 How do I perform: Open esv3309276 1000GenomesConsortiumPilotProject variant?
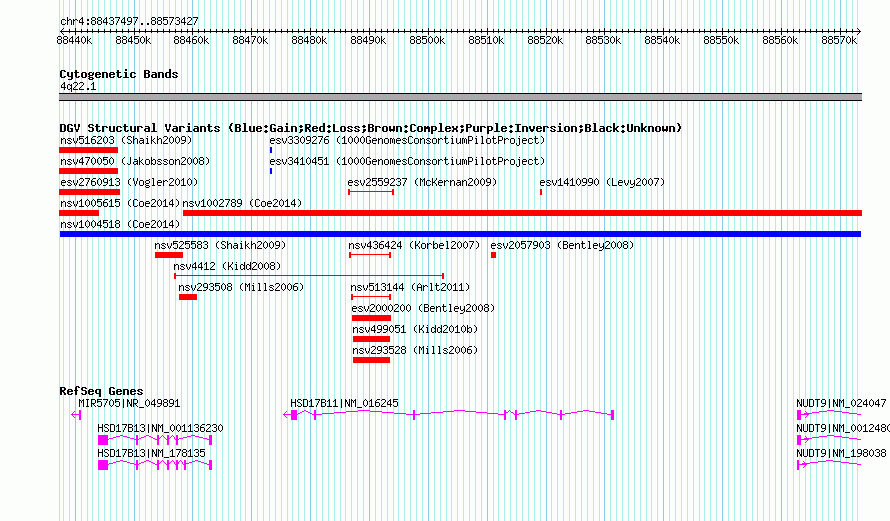click(407, 140)
